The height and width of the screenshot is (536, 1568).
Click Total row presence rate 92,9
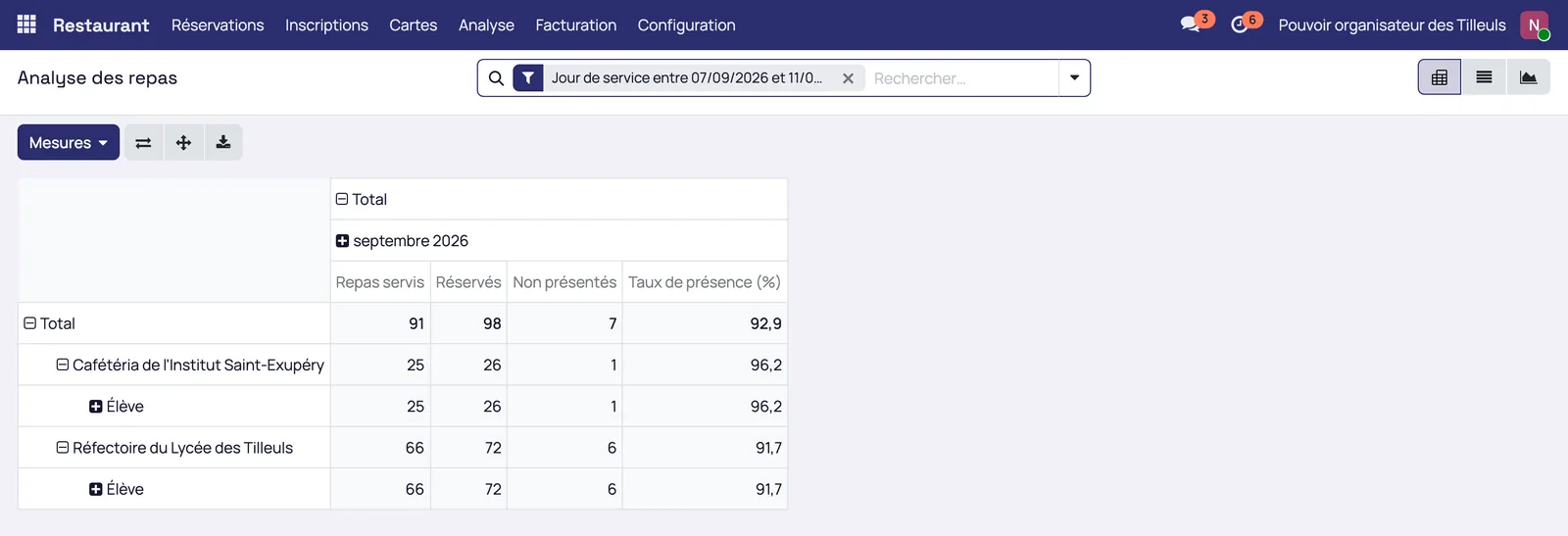coord(705,323)
